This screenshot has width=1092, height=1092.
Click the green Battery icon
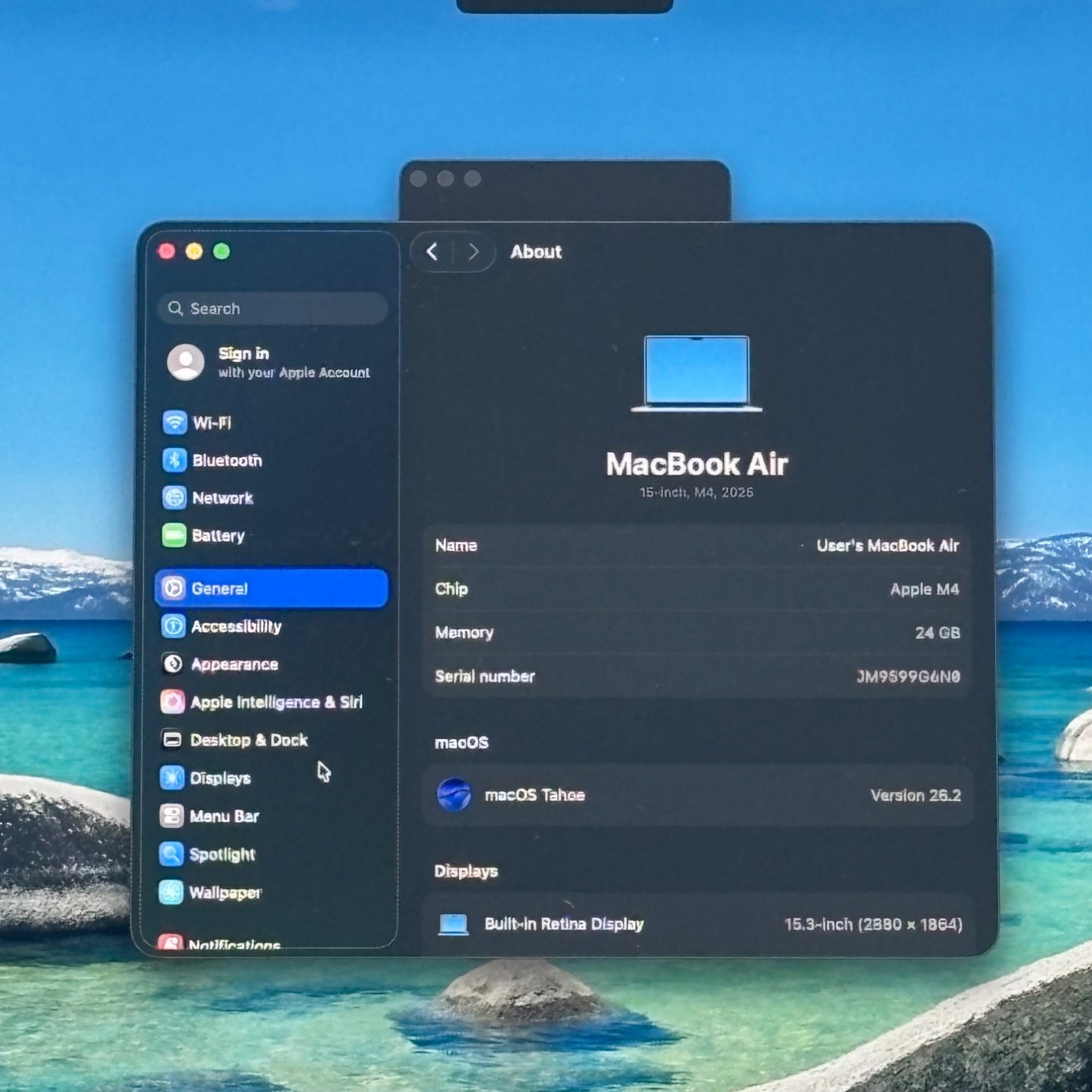tap(175, 536)
